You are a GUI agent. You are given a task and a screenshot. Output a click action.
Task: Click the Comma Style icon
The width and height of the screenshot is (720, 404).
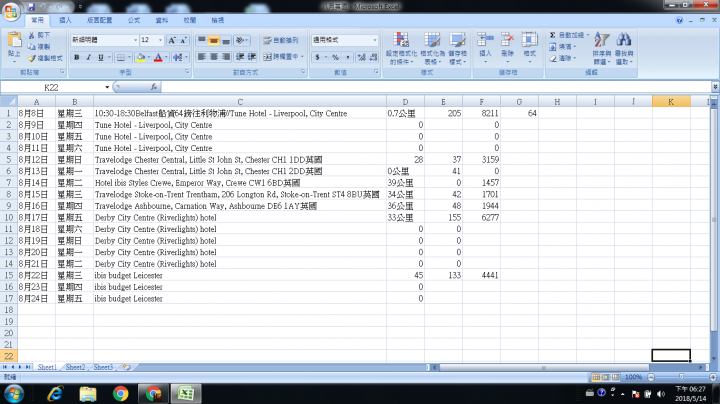tap(348, 57)
